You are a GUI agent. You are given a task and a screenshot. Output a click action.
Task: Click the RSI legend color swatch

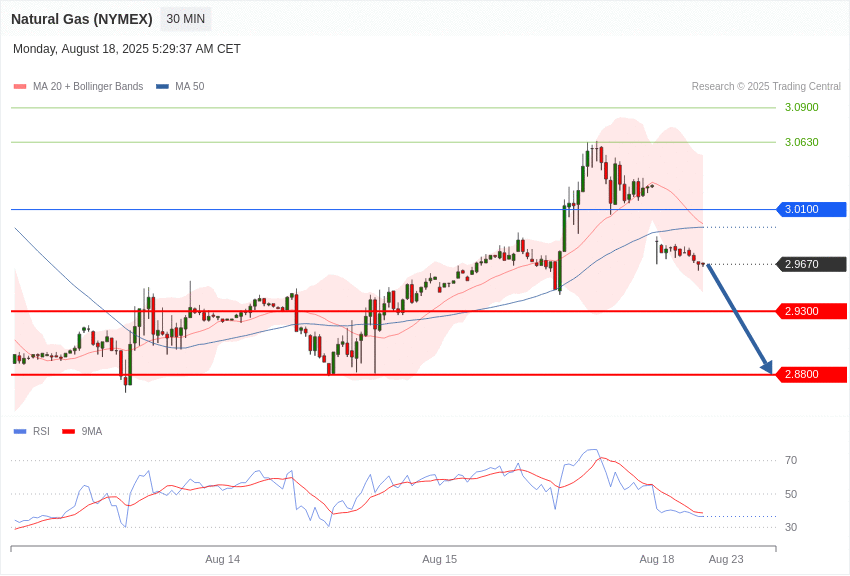[20, 431]
